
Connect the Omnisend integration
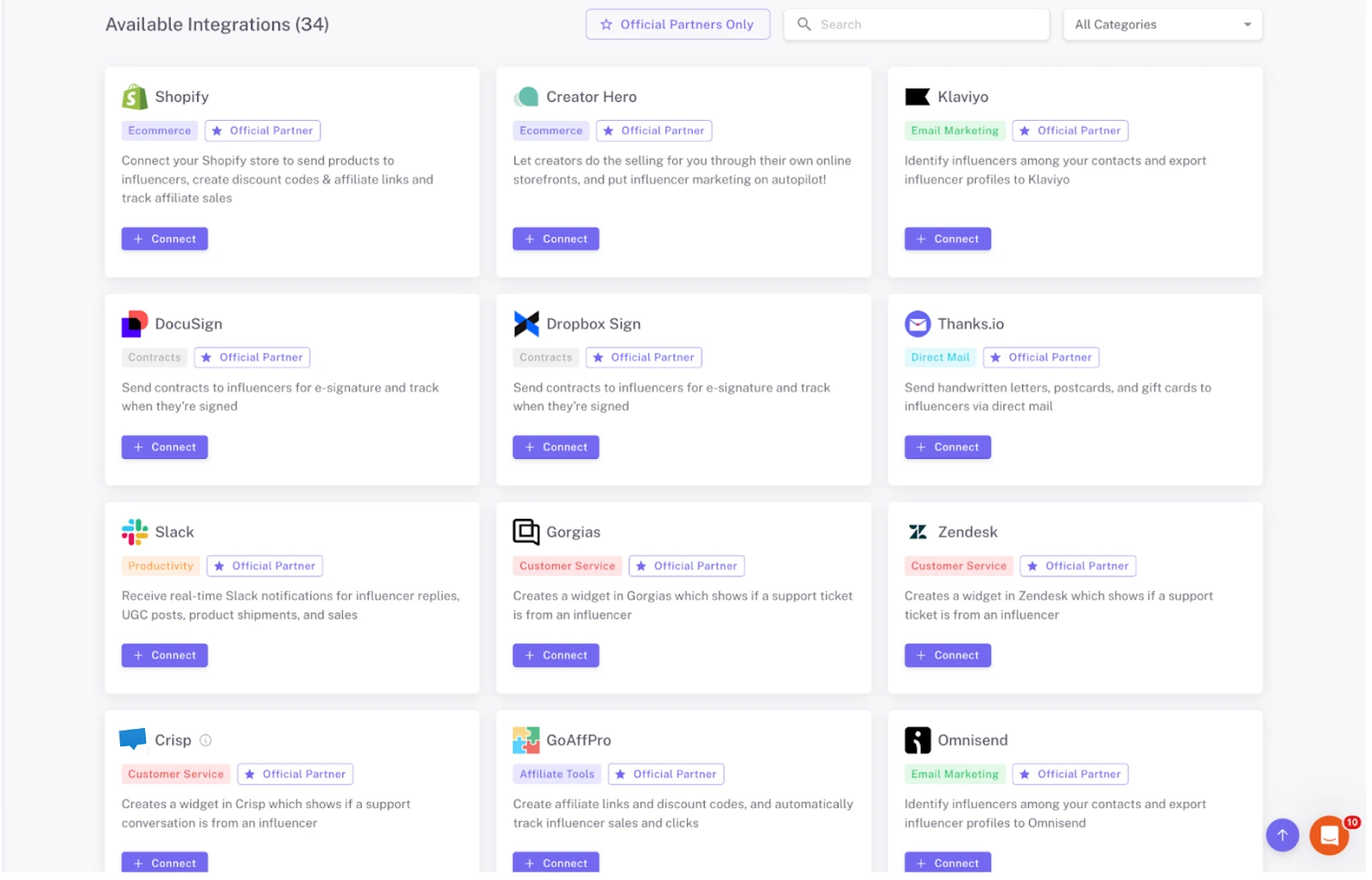pos(948,863)
